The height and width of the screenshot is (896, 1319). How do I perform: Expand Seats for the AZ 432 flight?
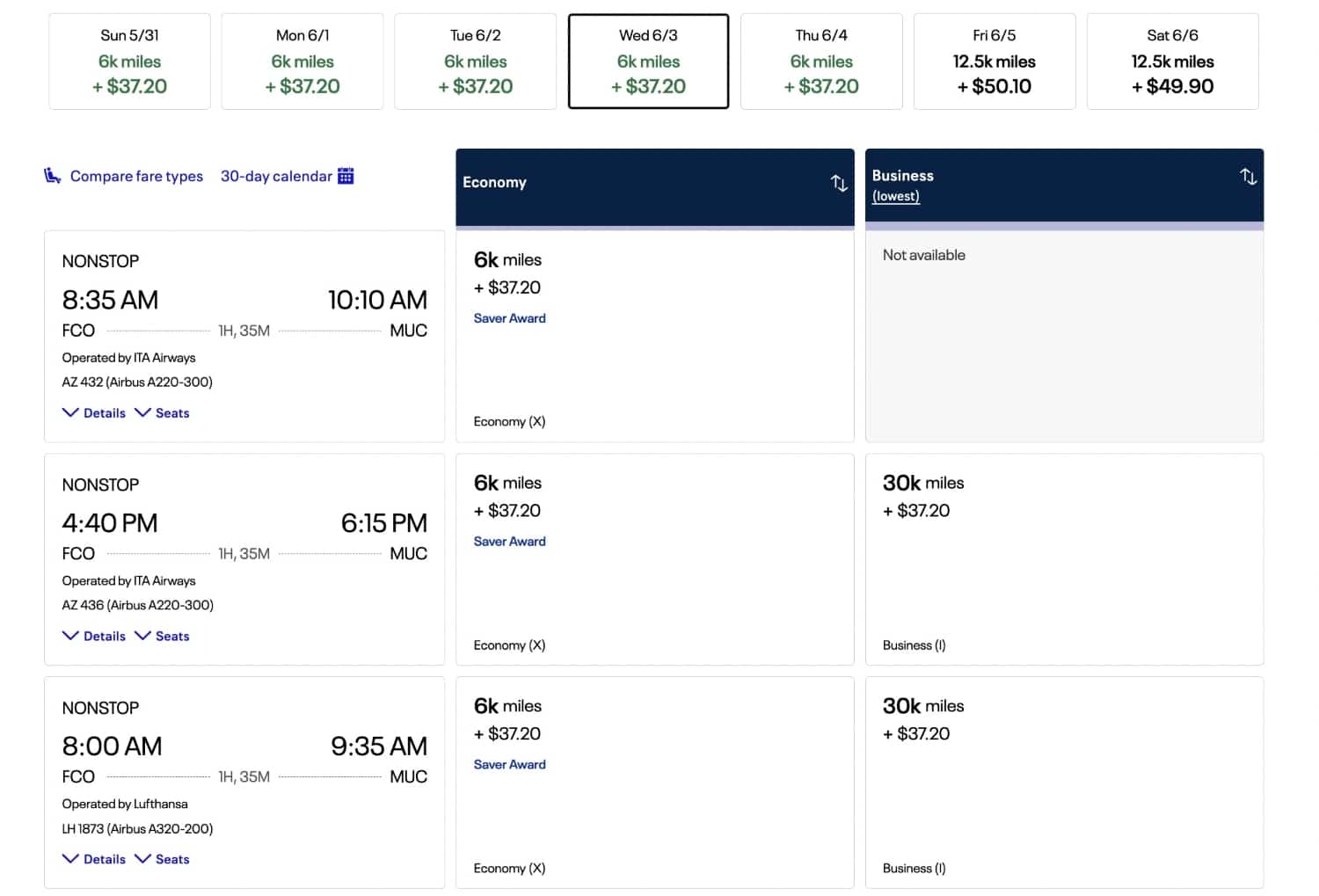click(x=163, y=413)
